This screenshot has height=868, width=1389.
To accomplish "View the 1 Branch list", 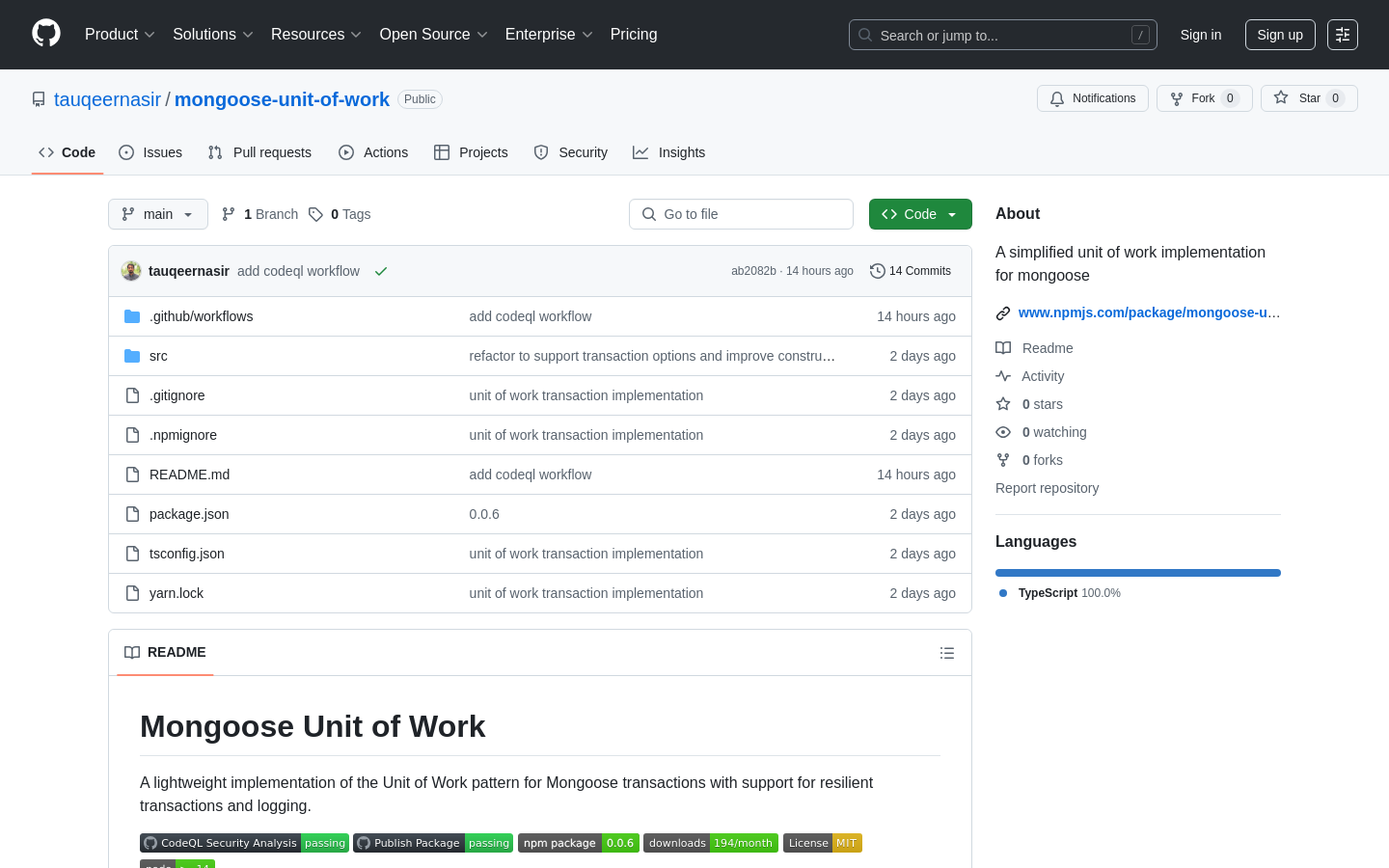I will coord(259,214).
